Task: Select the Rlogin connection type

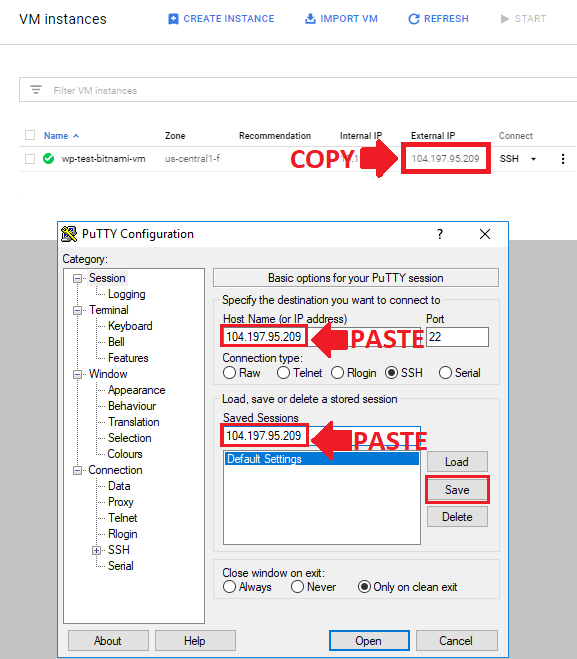Action: [x=337, y=373]
